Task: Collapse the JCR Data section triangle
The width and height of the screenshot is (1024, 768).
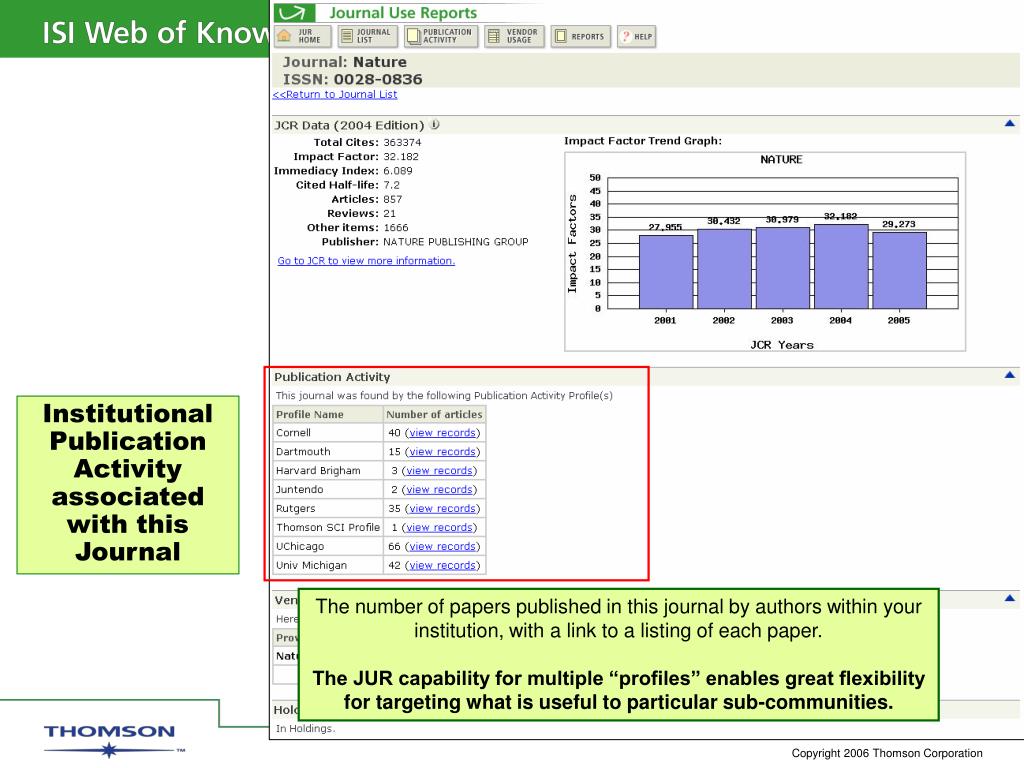Action: coord(1010,123)
